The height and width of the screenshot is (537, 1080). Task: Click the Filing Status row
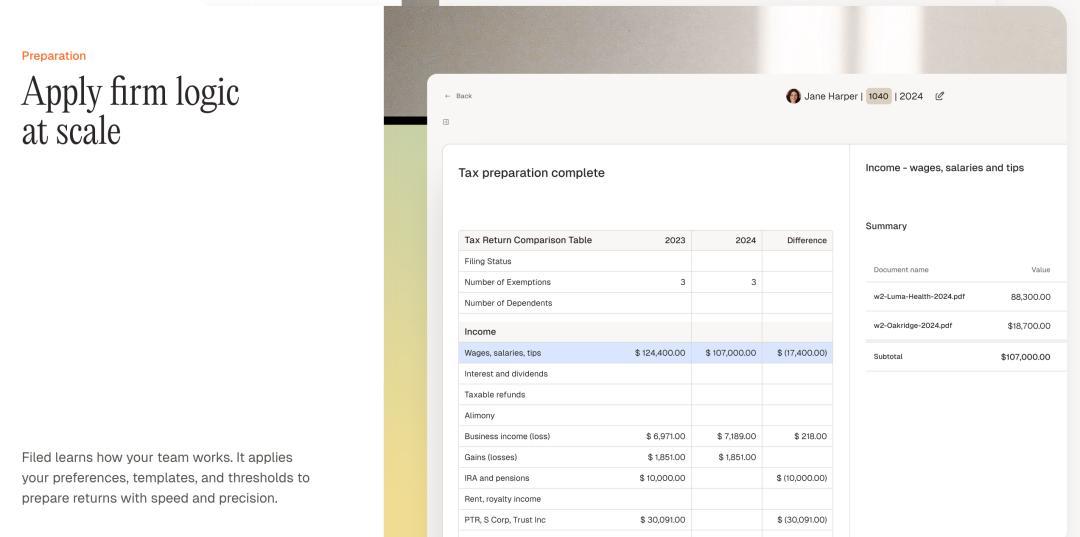point(488,261)
